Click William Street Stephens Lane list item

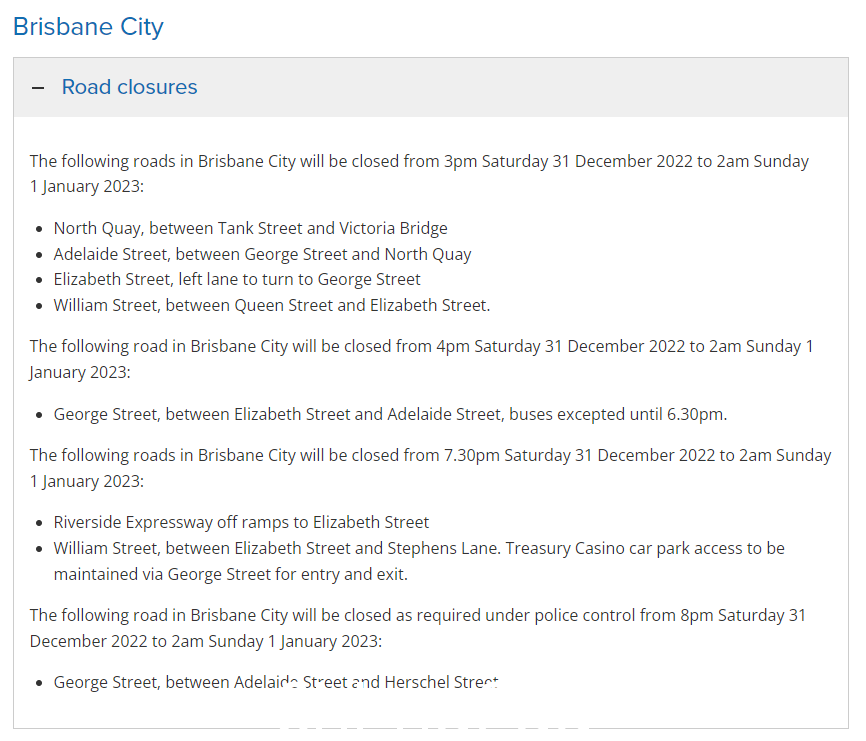[419, 561]
